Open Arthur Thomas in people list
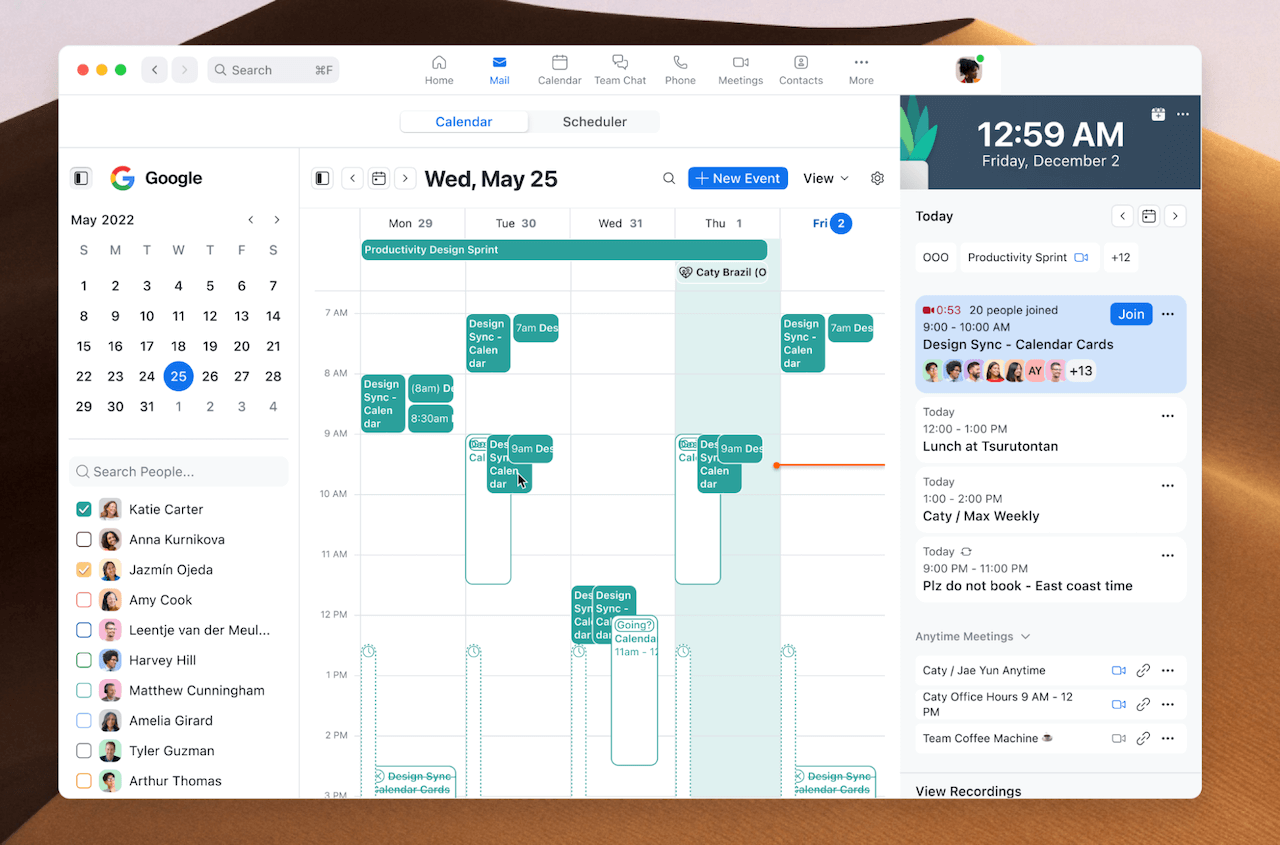Screen dimensions: 1280x845 175,781
